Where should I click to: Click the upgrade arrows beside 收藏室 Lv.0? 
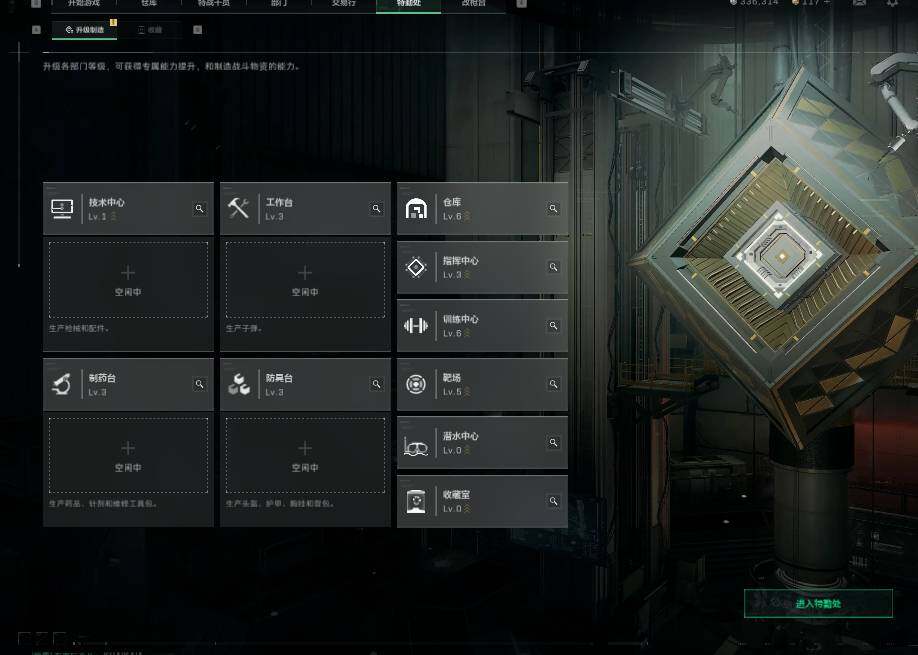[467, 509]
